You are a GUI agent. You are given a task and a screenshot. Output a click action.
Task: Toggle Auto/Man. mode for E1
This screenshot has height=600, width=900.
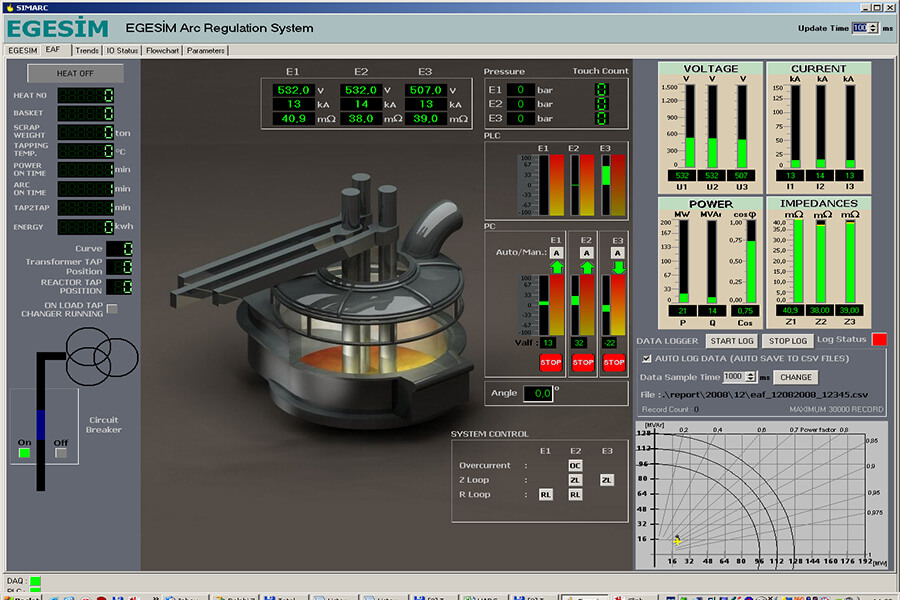click(556, 253)
